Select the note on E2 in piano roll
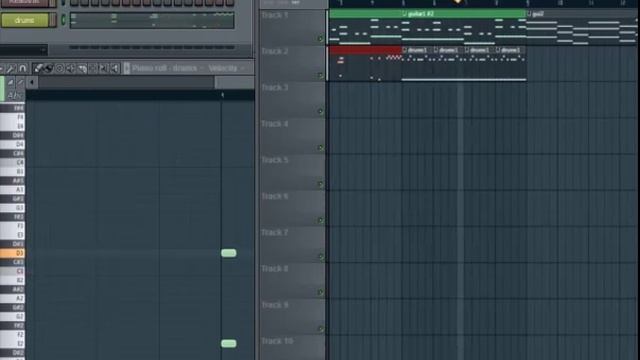The height and width of the screenshot is (360, 640). pos(229,344)
